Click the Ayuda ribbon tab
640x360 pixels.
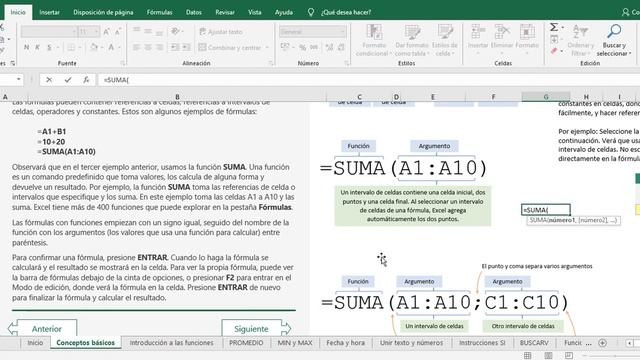click(x=284, y=12)
